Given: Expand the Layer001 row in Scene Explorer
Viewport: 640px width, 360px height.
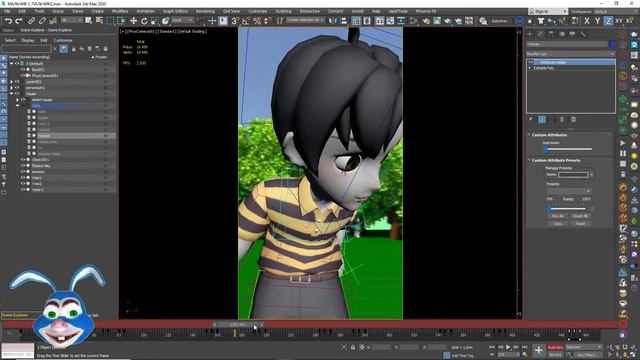Looking at the screenshot, I should coord(11,82).
